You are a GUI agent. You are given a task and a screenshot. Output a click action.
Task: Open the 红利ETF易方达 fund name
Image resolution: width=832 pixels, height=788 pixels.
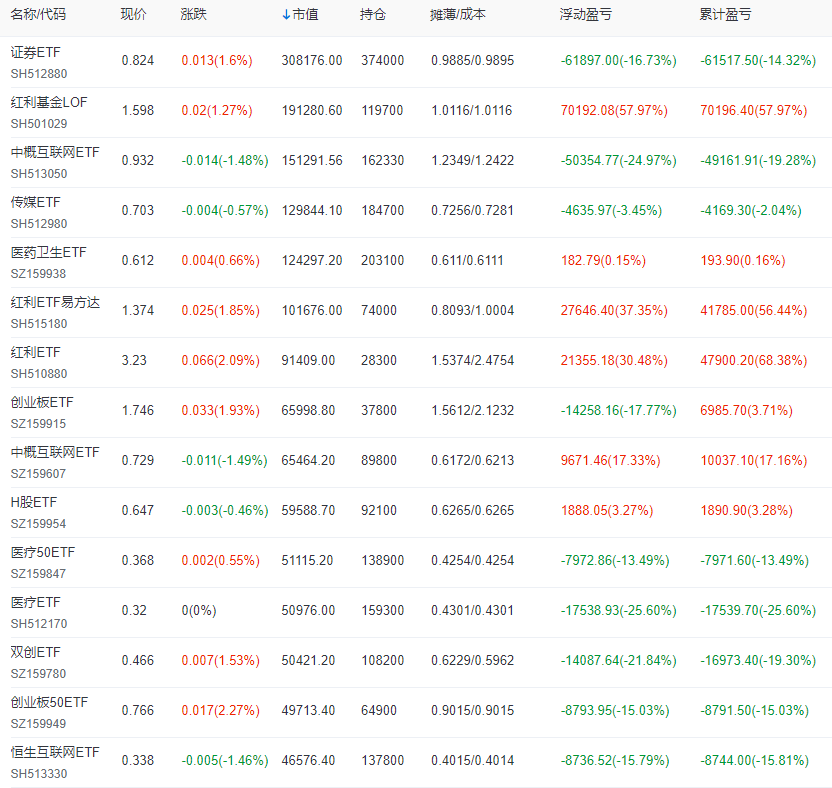(55, 302)
